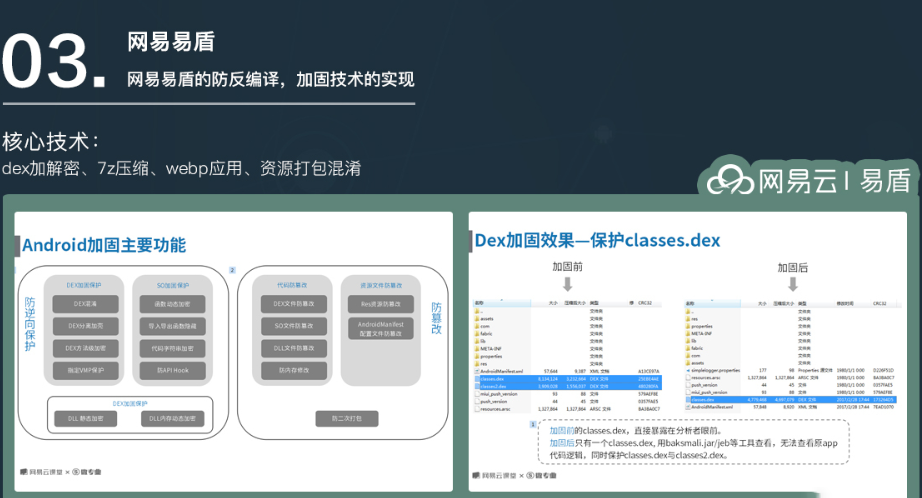Click the simplelogger.properties file icon in 加固后 list
Viewport: 922px width, 498px height.
(x=688, y=370)
